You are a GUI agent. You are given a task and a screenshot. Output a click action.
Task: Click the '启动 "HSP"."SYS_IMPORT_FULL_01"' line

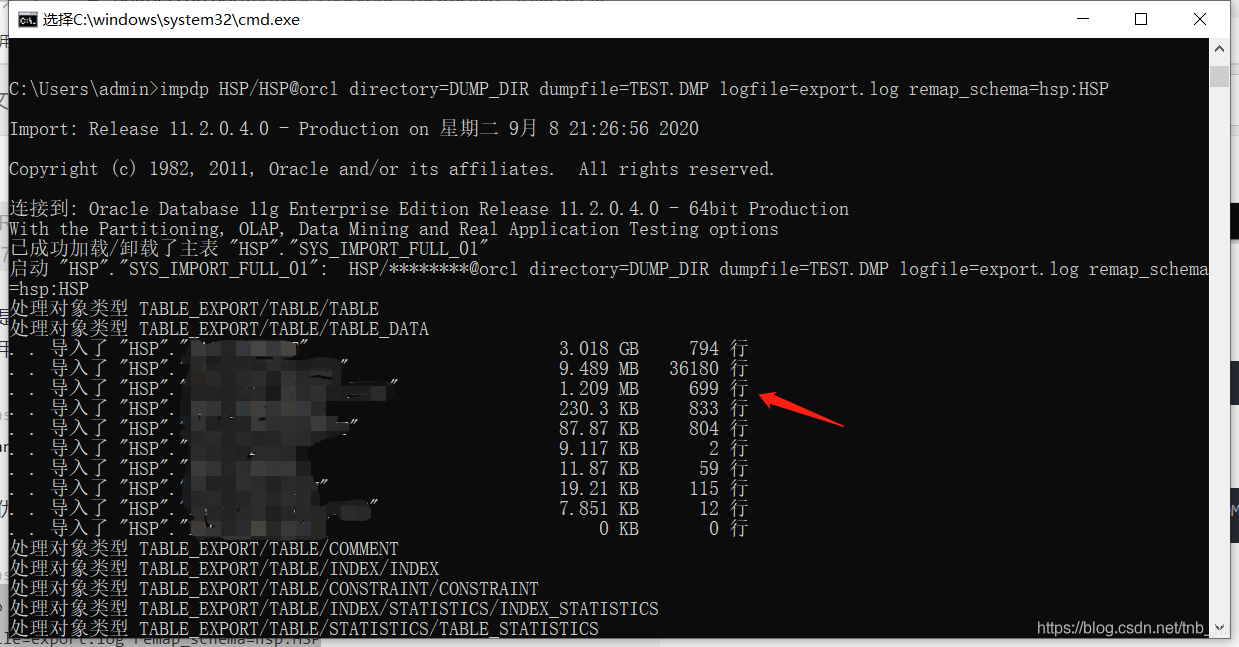click(608, 269)
